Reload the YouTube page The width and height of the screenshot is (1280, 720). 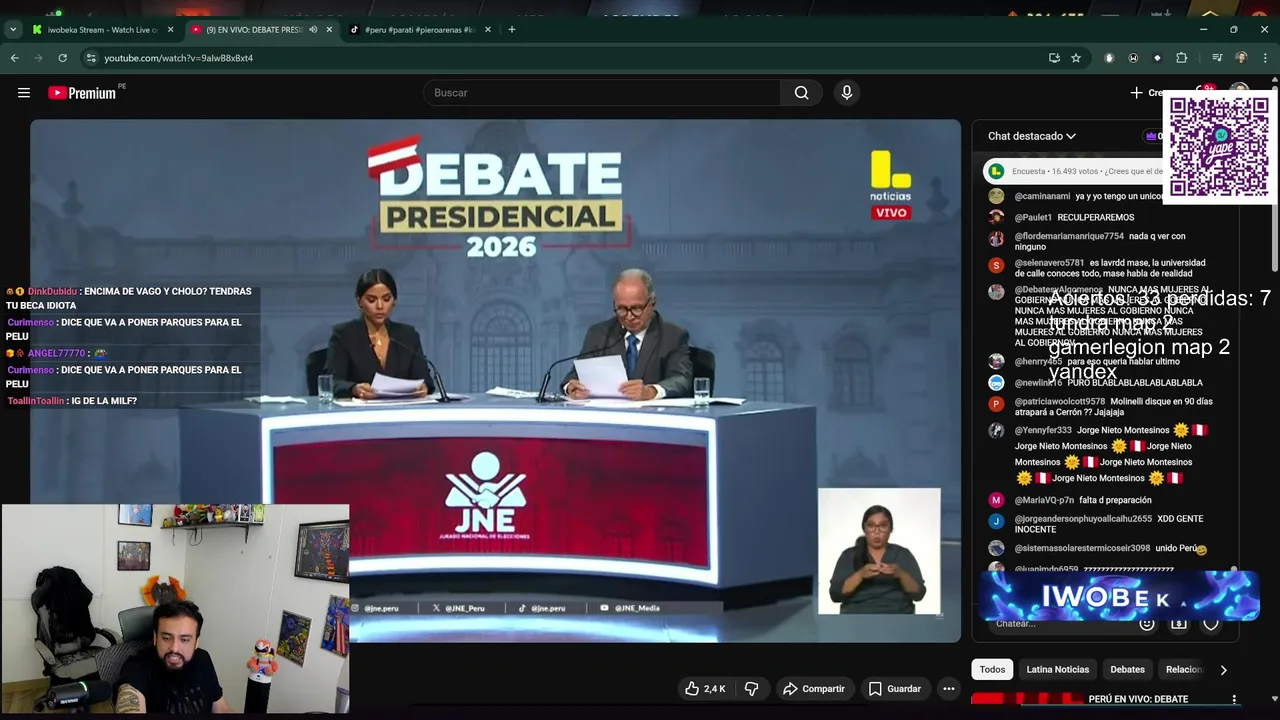[62, 58]
